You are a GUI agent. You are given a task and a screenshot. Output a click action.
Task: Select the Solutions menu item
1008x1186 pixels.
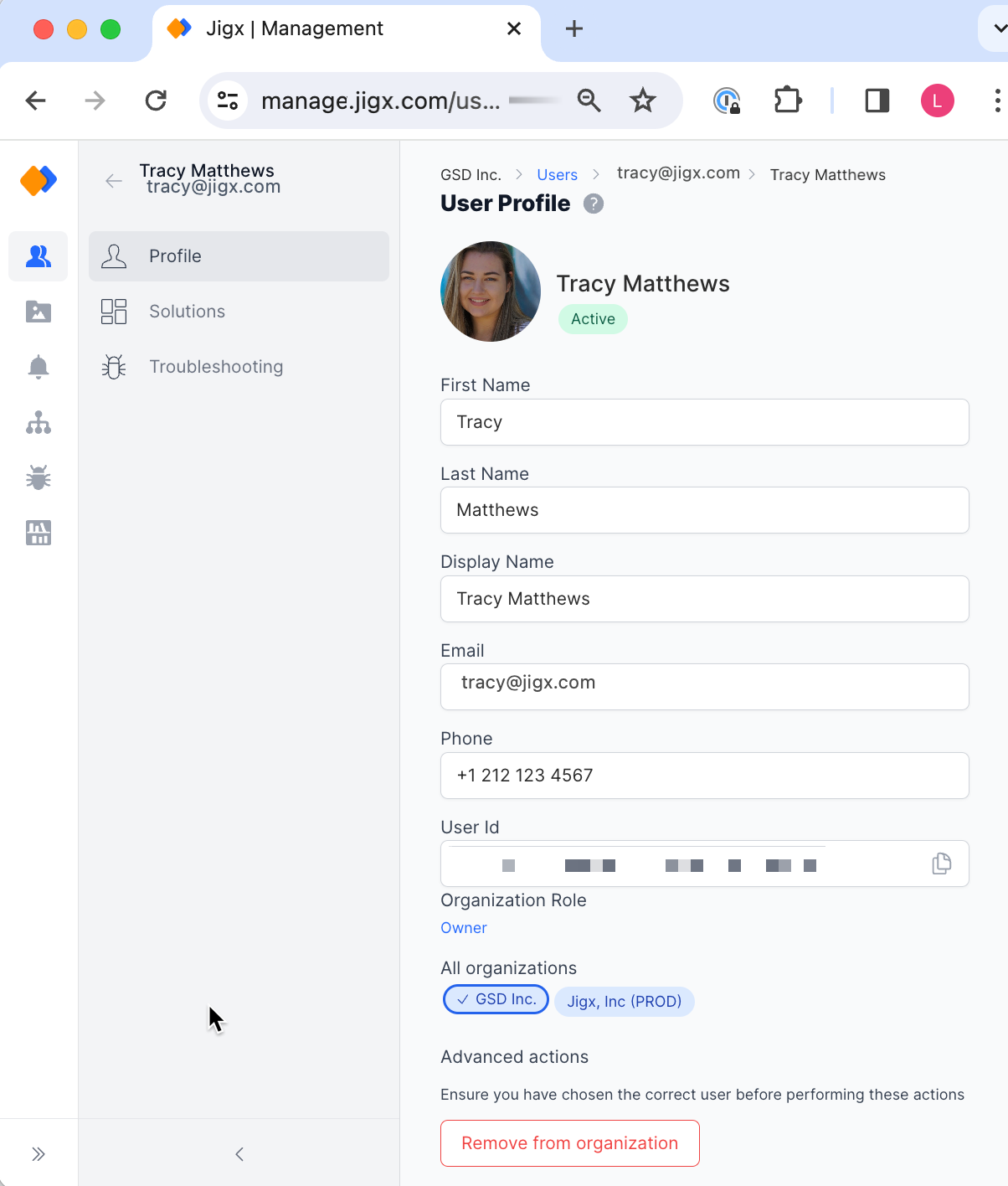[x=239, y=312]
